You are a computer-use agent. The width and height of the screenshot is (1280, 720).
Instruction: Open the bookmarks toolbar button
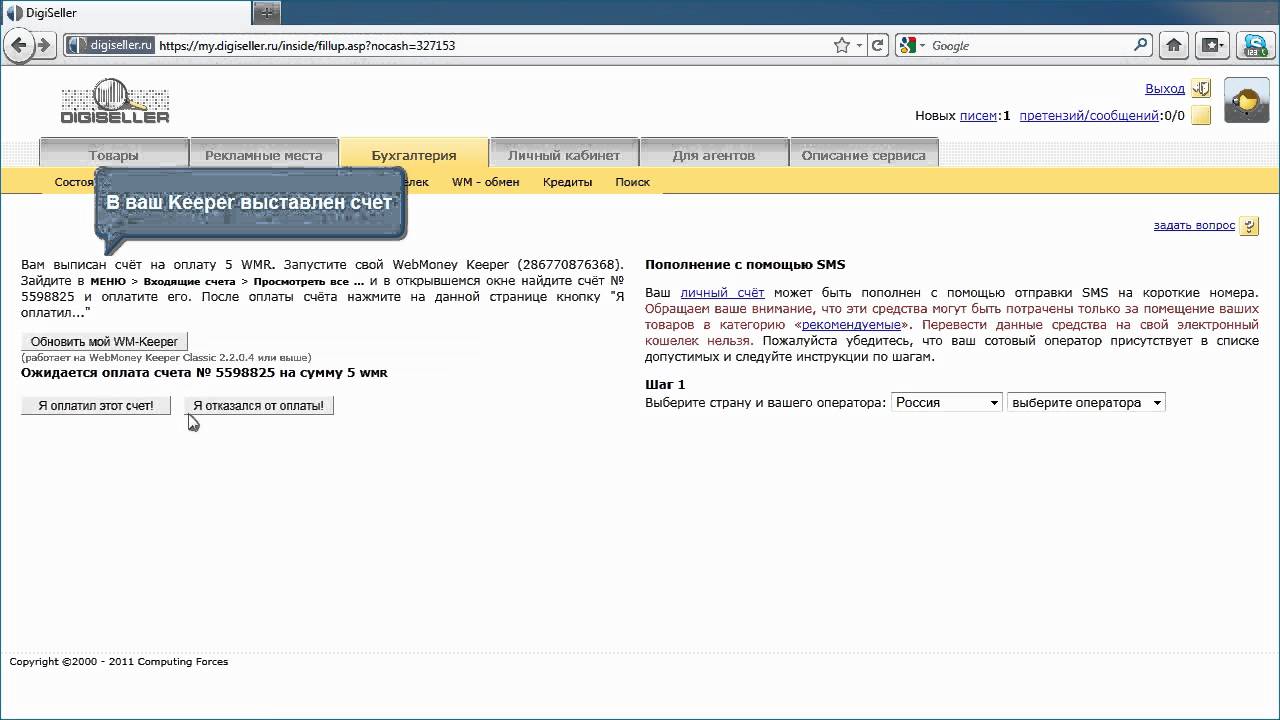click(1212, 45)
